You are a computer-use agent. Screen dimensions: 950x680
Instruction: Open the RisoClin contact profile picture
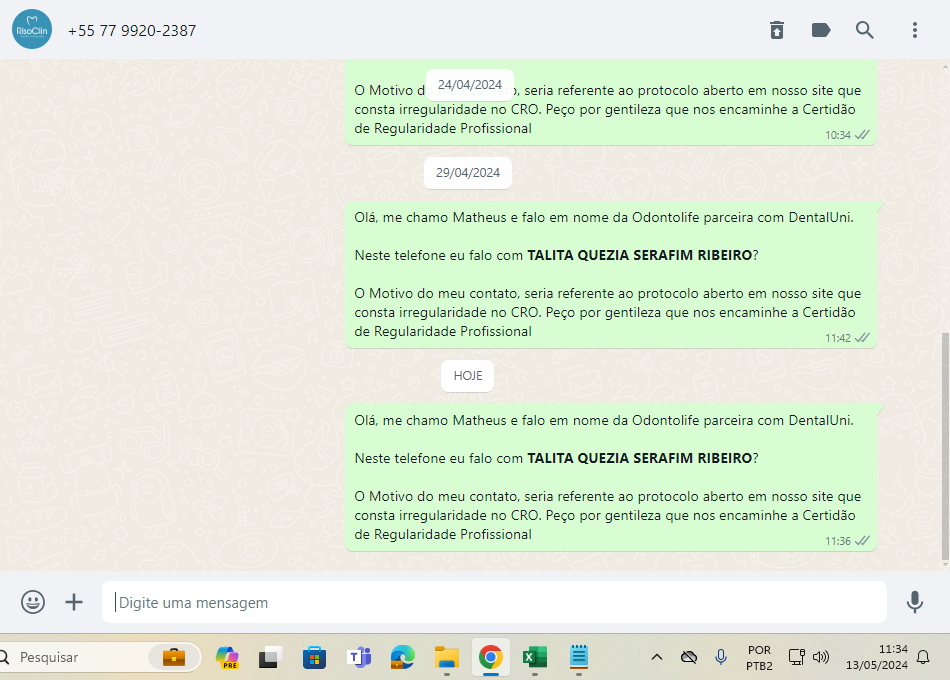pos(32,29)
